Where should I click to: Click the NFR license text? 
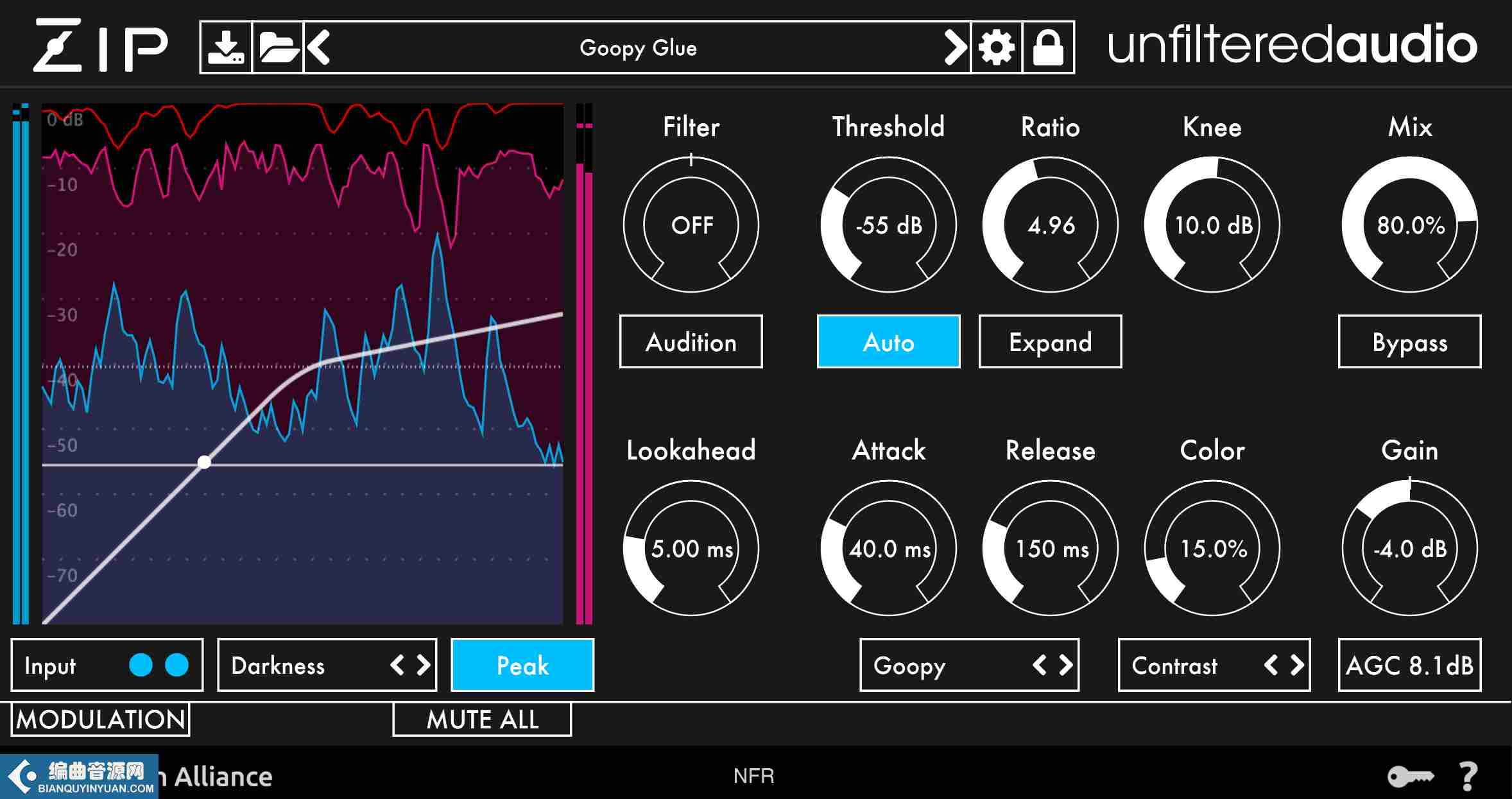click(753, 776)
